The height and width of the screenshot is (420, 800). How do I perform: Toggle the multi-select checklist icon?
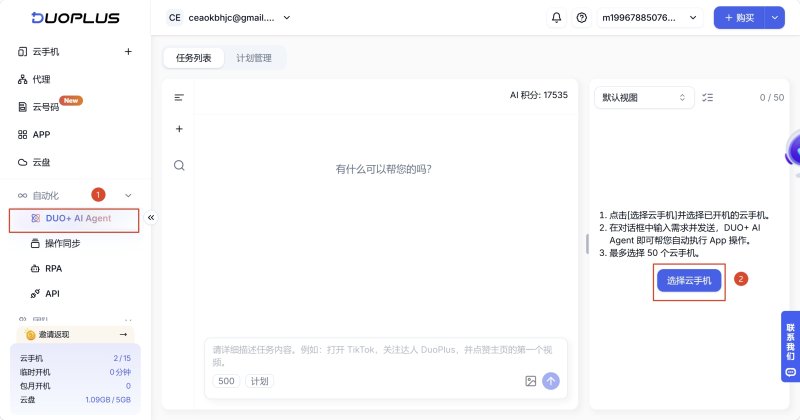tap(708, 97)
